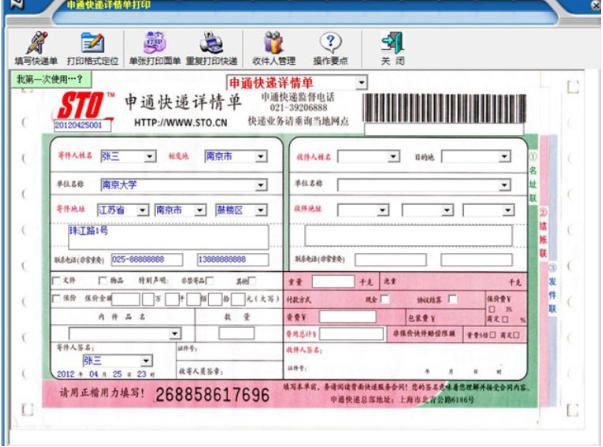Click the HTTP://WWW.STO.CN text

181,123
